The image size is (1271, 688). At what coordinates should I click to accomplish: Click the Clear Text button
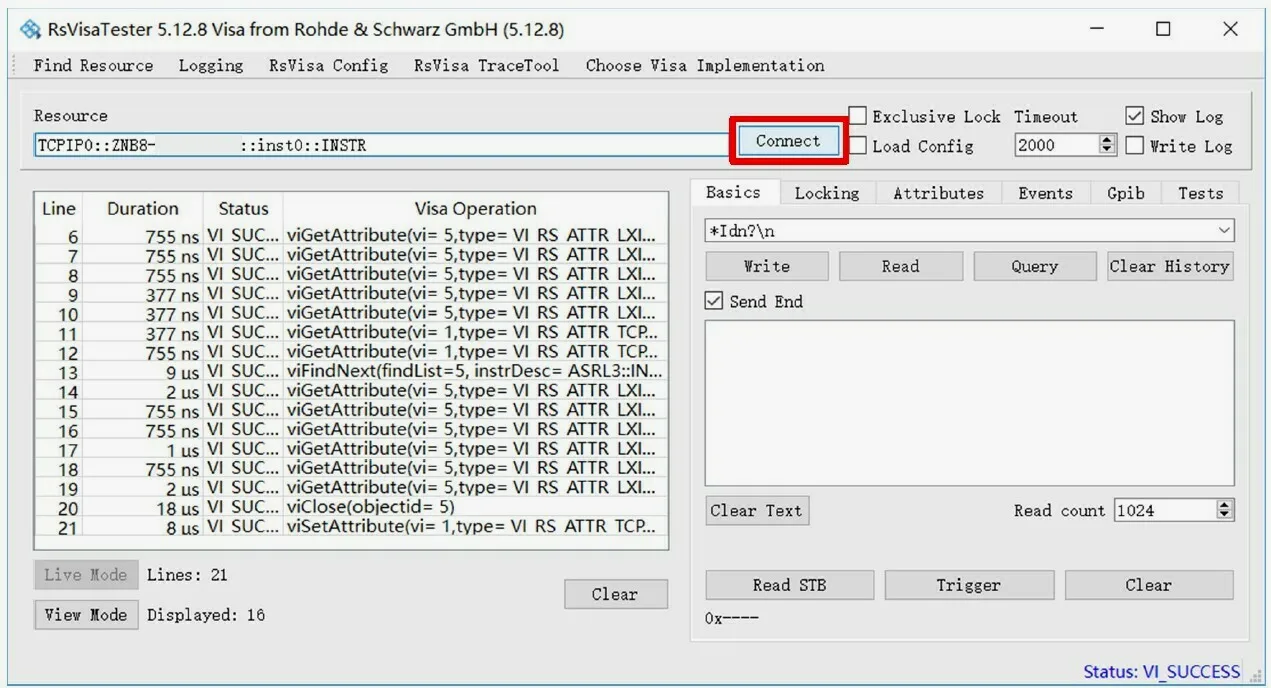(x=757, y=510)
